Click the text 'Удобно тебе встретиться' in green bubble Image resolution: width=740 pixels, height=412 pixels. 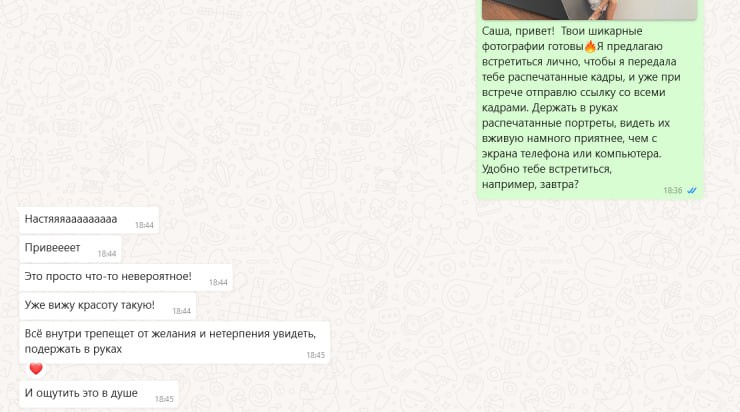(547, 169)
